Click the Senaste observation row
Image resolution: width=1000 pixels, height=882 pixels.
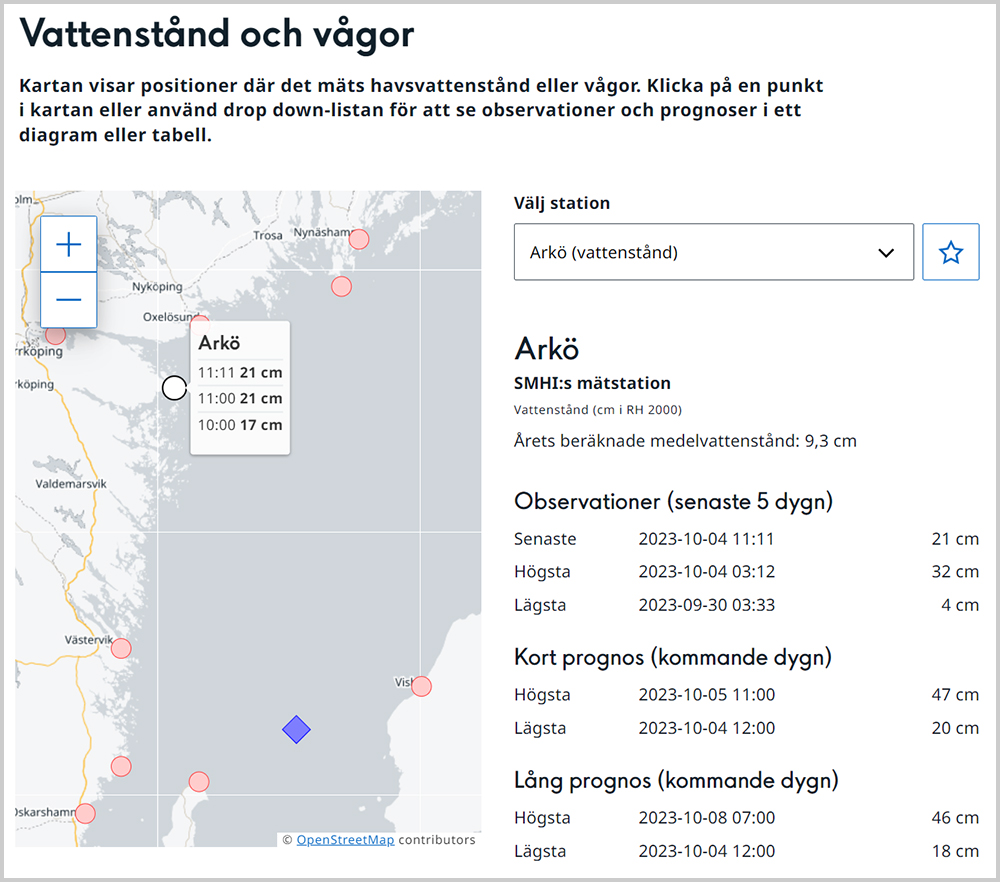click(x=745, y=539)
